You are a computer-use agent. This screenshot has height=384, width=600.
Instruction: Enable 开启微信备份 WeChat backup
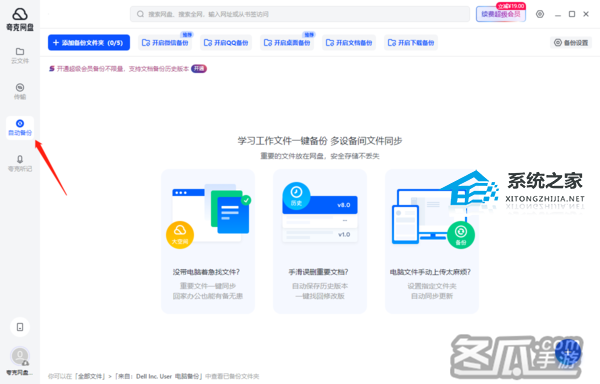pyautogui.click(x=165, y=42)
